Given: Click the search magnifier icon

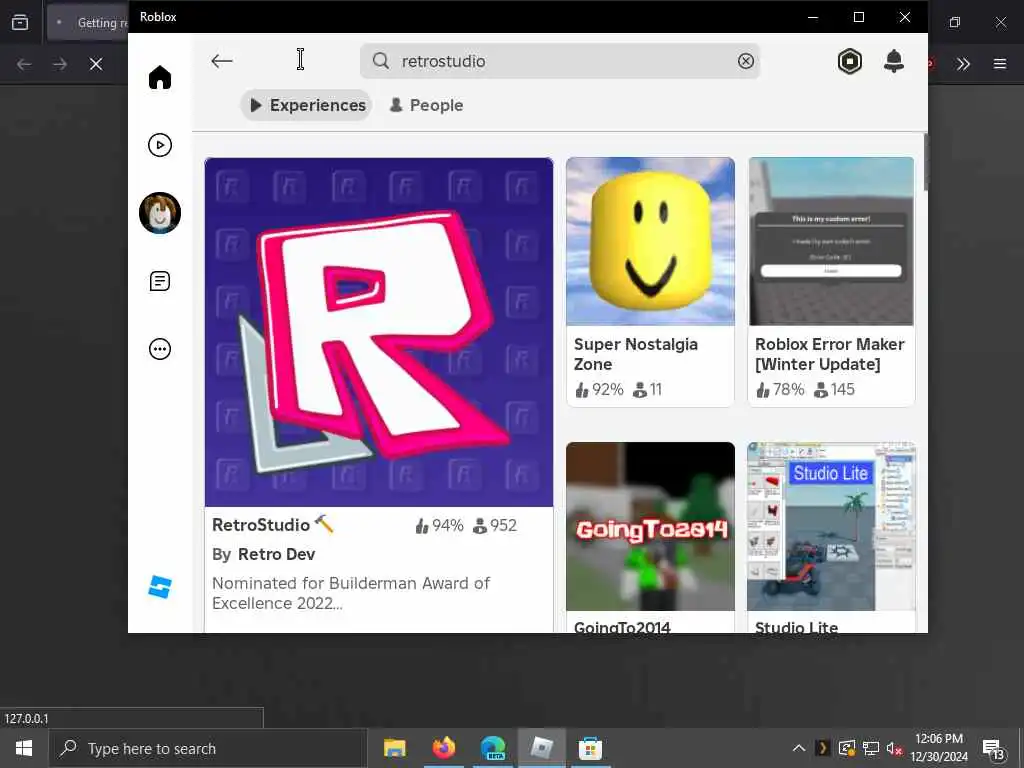Looking at the screenshot, I should (x=381, y=61).
